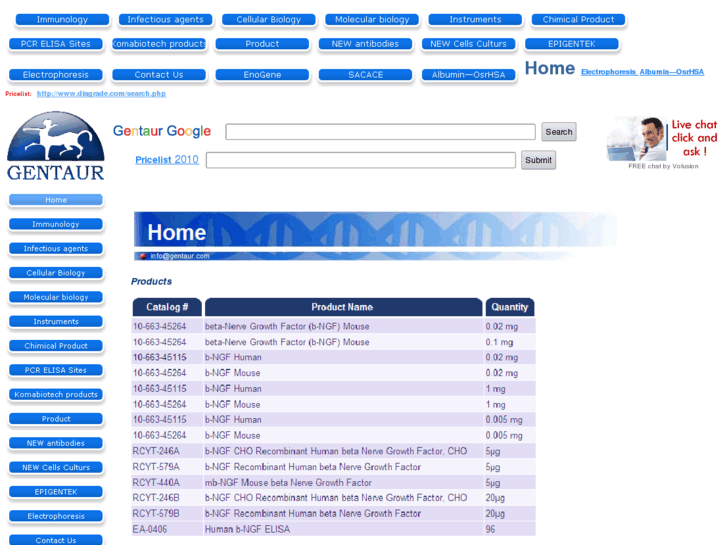The width and height of the screenshot is (727, 545).
Task: Open Infectious agents in the top navigation bar
Action: [166, 19]
